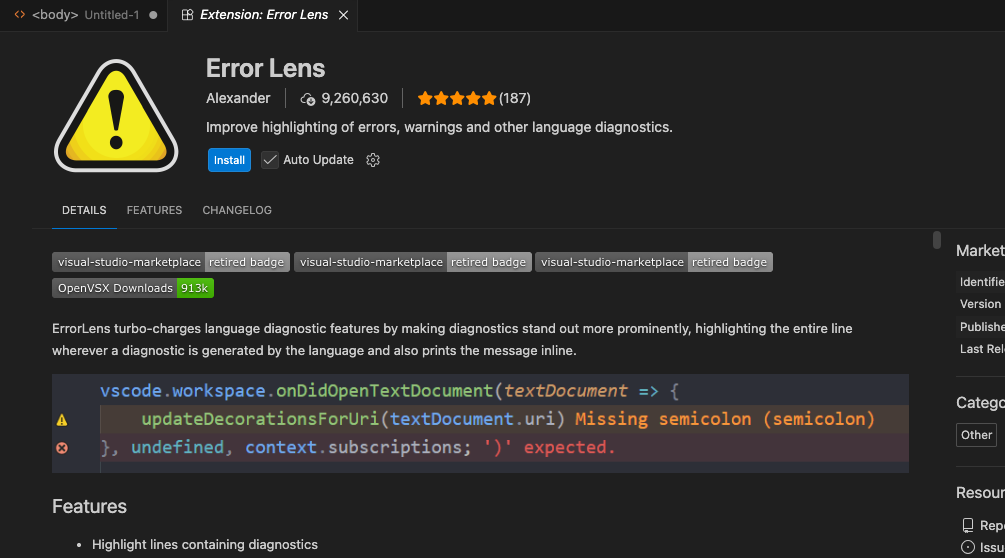
Task: Switch to the DETAILS tab
Action: click(x=84, y=210)
